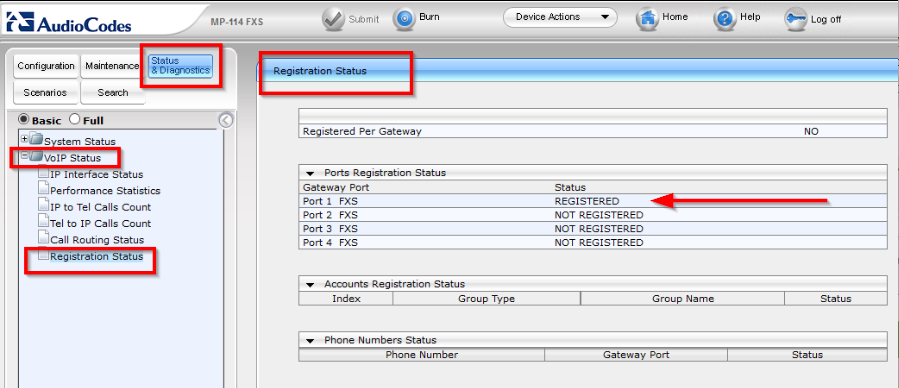This screenshot has width=899, height=388.
Task: Open the Status & Diagnostics tab
Action: [181, 66]
